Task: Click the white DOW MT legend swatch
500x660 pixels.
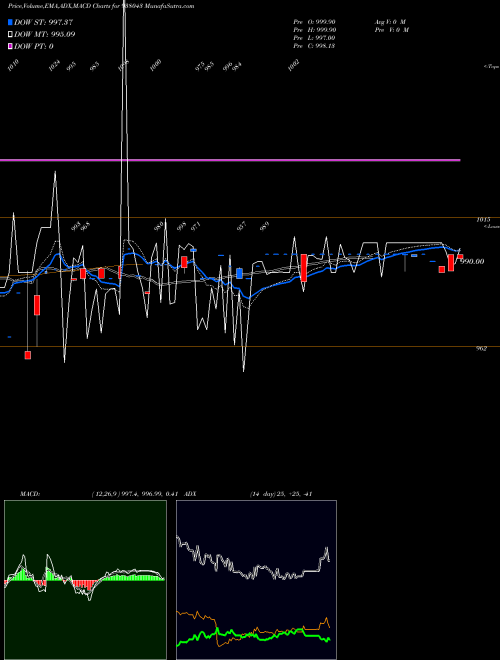Action: [11, 35]
